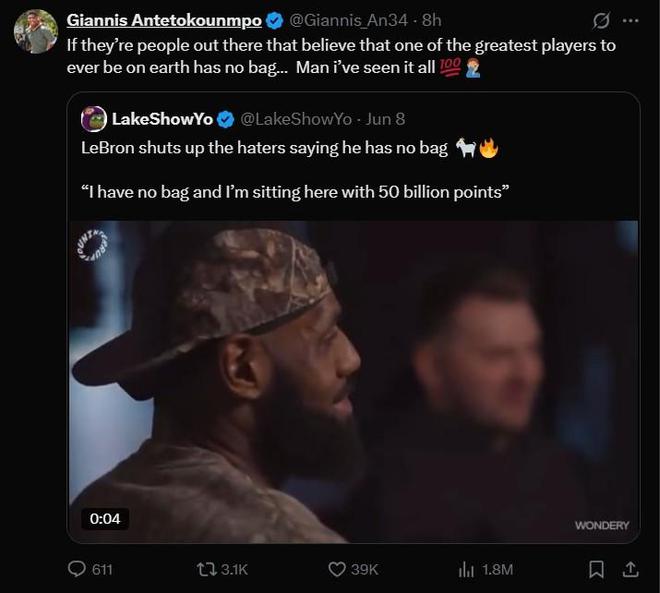Open the Grok slash-circle icon

601,20
